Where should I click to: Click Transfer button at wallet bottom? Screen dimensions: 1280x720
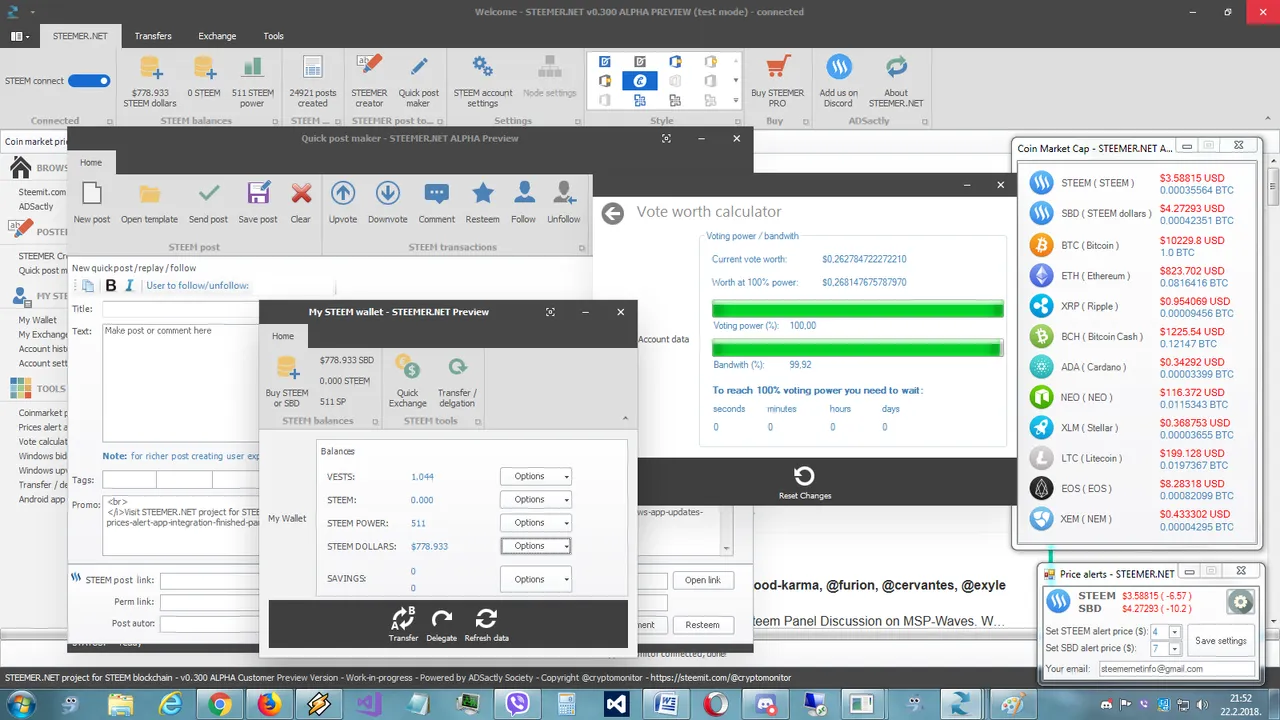click(x=404, y=624)
